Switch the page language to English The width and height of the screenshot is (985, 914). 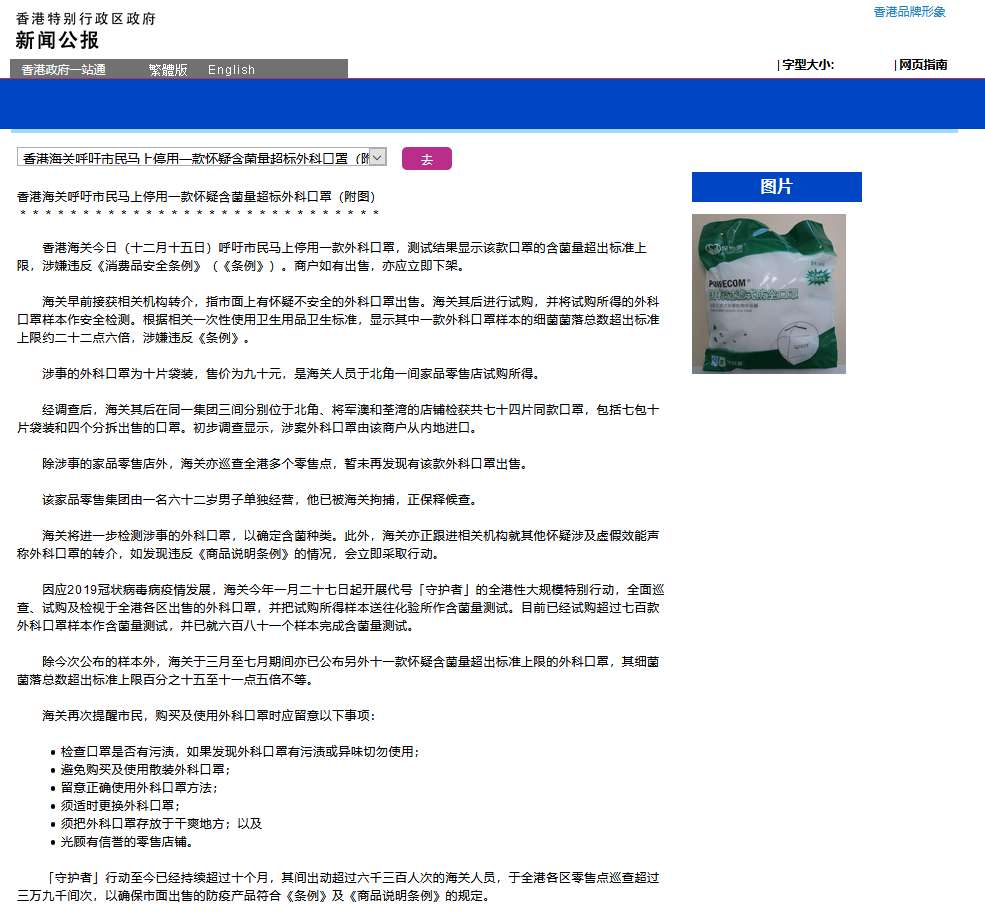pyautogui.click(x=231, y=70)
